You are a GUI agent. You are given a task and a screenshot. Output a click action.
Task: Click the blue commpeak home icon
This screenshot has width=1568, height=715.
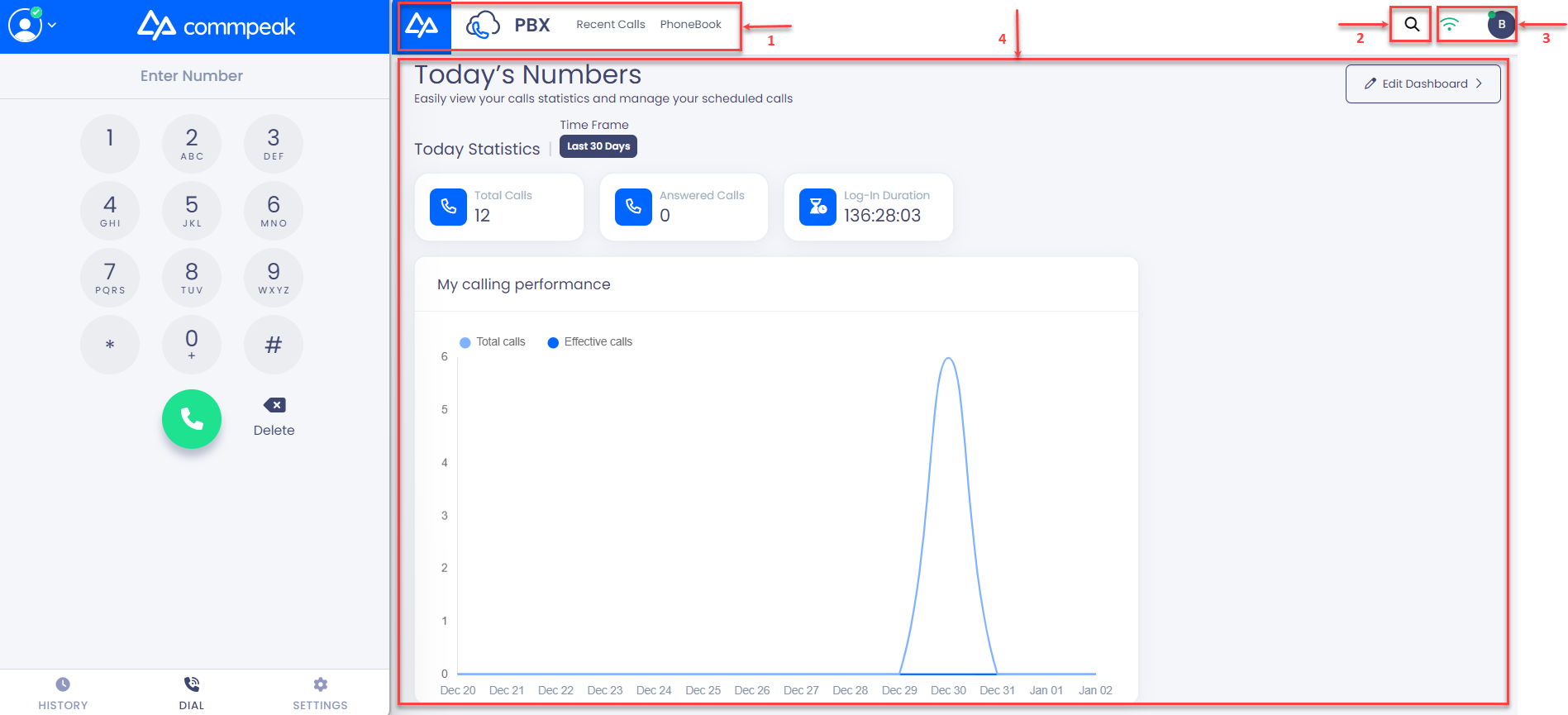[x=422, y=26]
